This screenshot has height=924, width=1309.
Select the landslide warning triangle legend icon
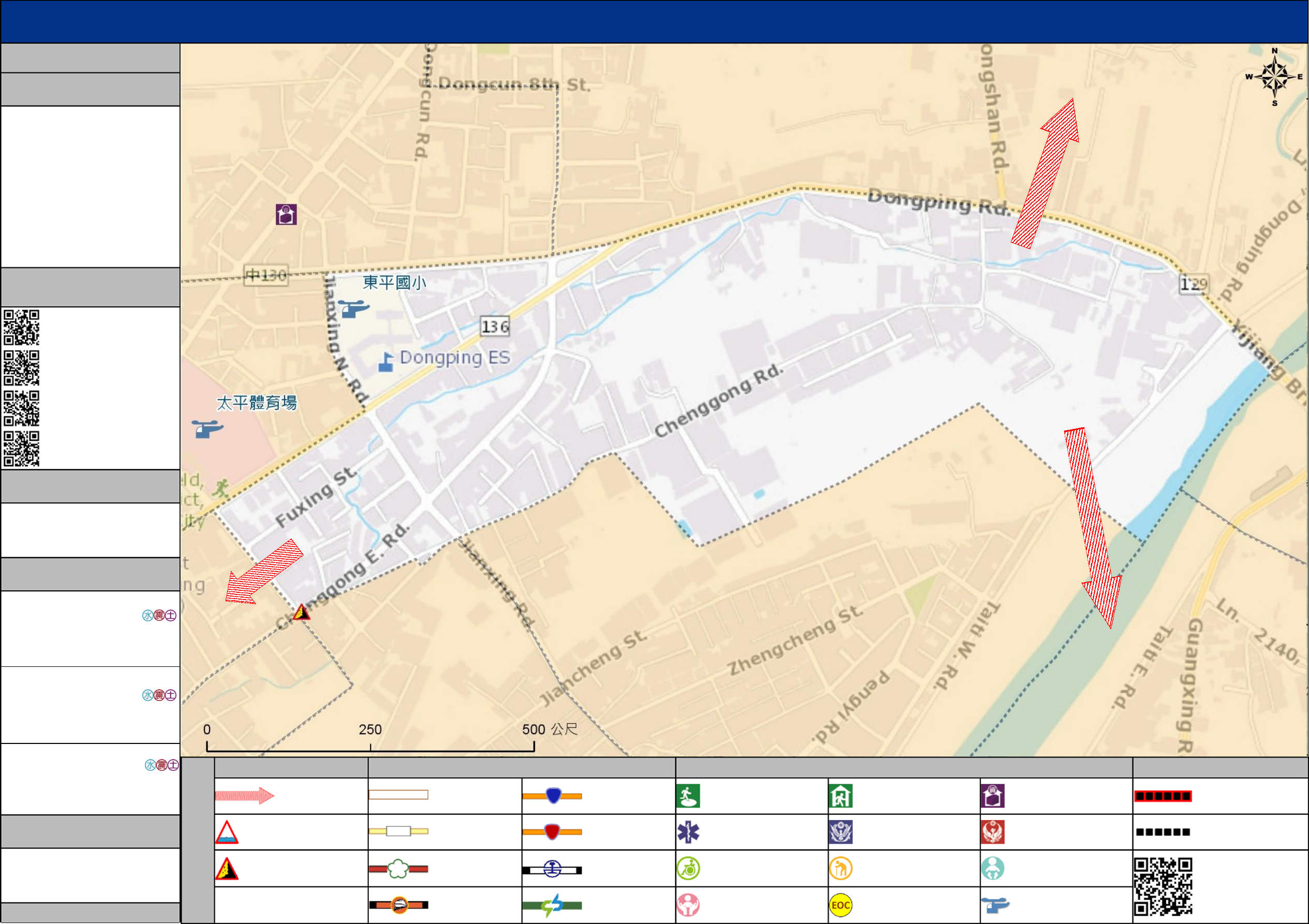(x=227, y=869)
